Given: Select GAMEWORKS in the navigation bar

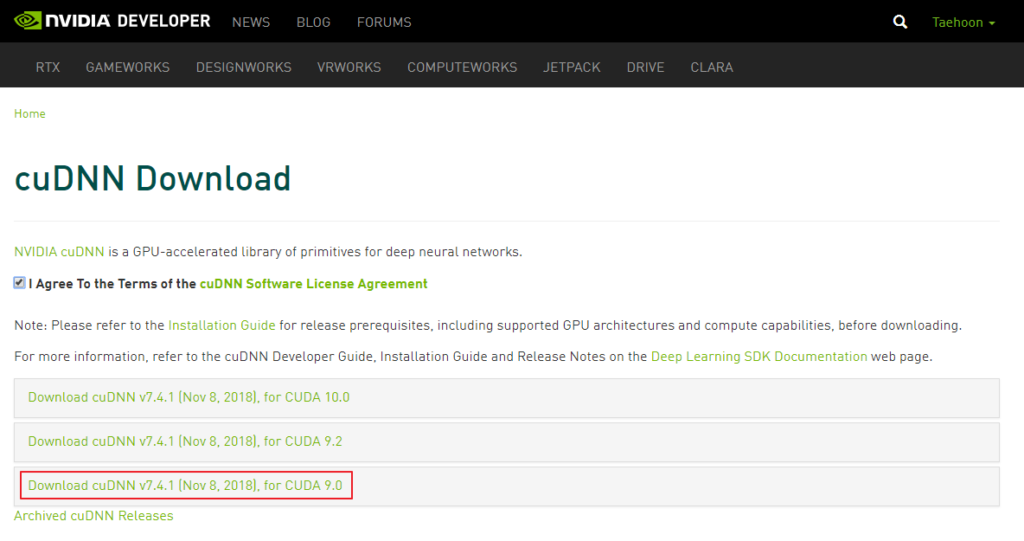Looking at the screenshot, I should coord(127,67).
